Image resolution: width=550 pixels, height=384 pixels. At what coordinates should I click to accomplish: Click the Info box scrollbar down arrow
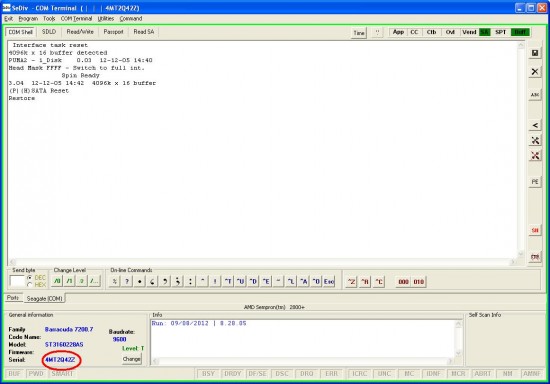coord(458,353)
